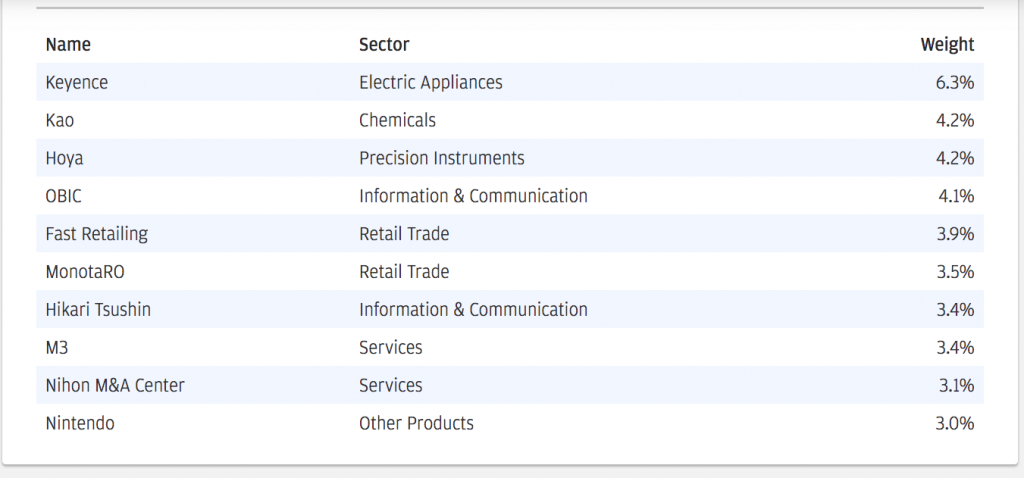Click the Hoya company name
Image resolution: width=1024 pixels, height=478 pixels.
pyautogui.click(x=64, y=159)
